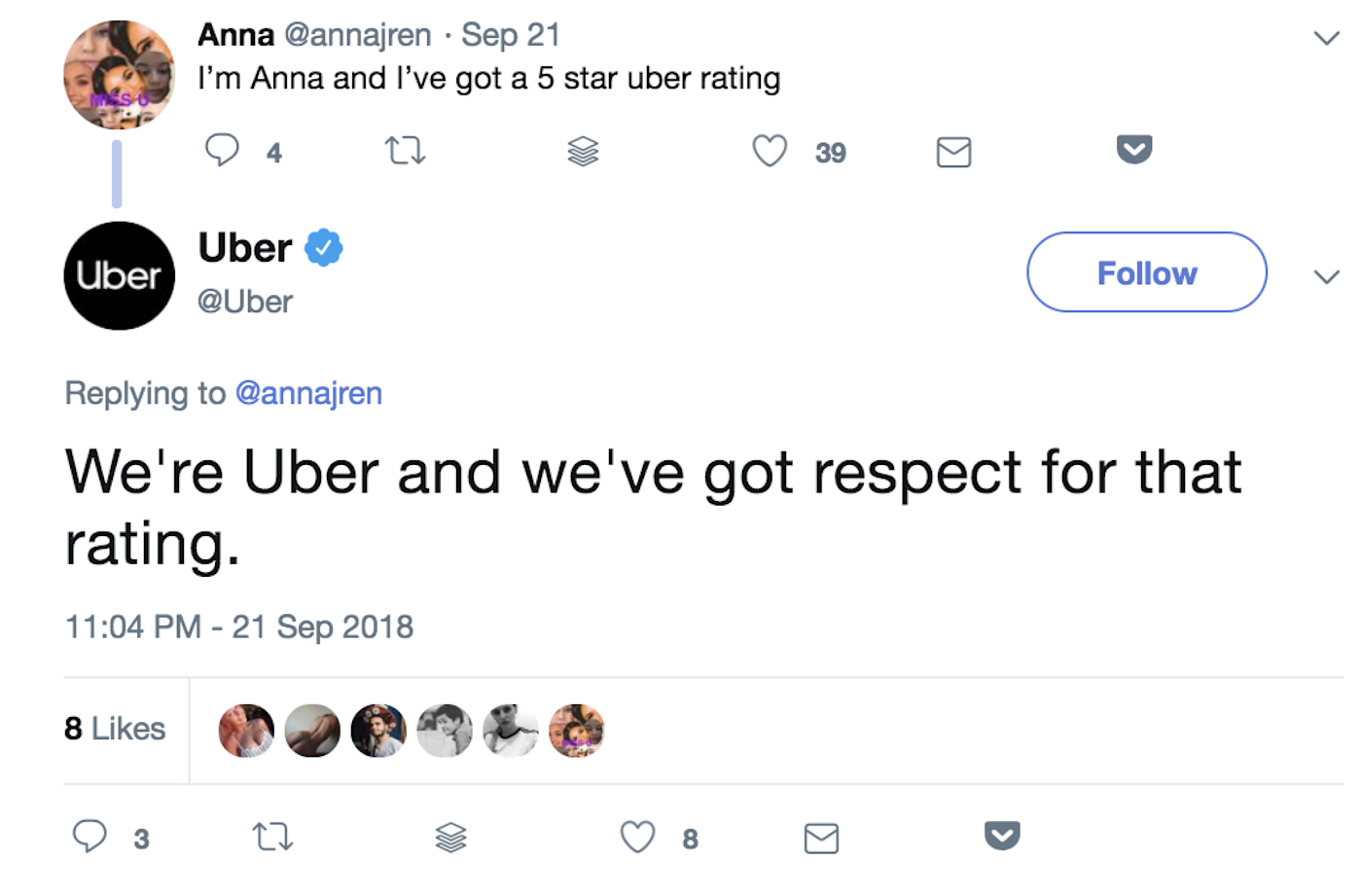Retweet Anna's 5 star rating tweet
Viewport: 1362px width, 896px height.
[x=405, y=151]
